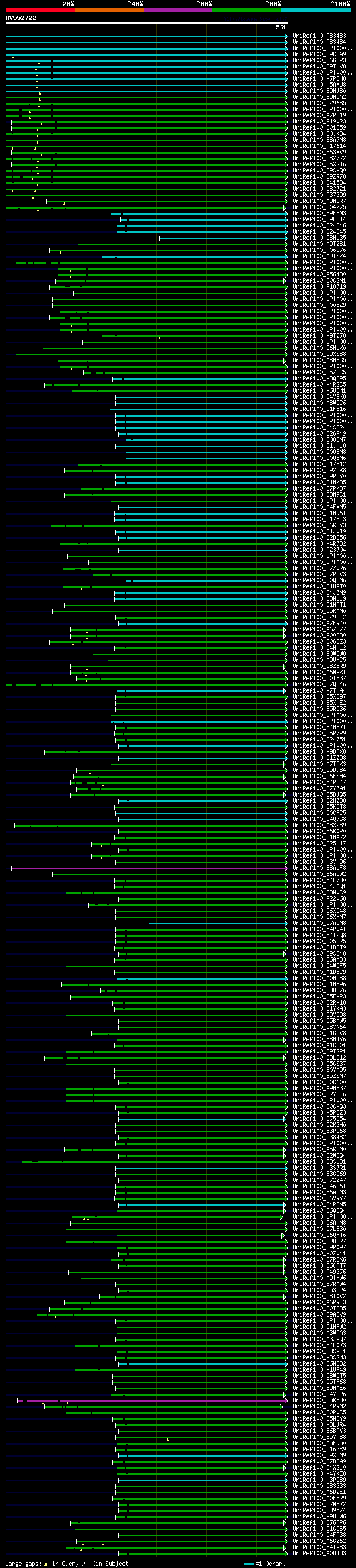Open hit UniRef100_P83484

click(319, 42)
